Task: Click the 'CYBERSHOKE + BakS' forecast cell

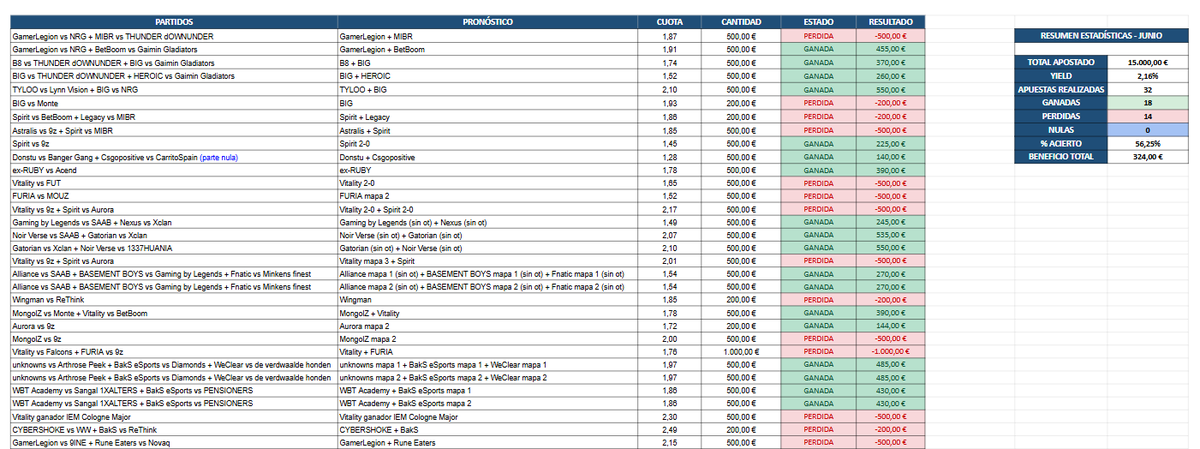Action: tap(489, 430)
